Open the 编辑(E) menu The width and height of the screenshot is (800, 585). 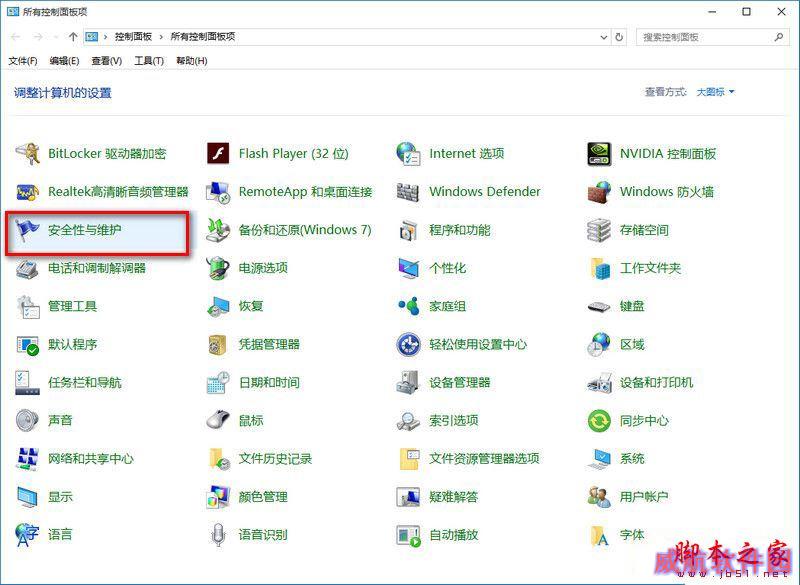pyautogui.click(x=64, y=61)
